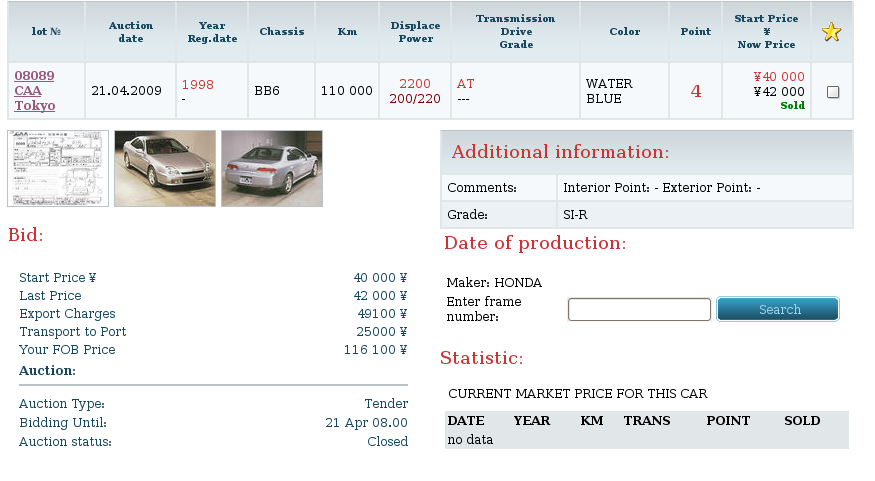This screenshot has width=875, height=481.
Task: Click the Start Price Now Price header
Action: pos(766,32)
